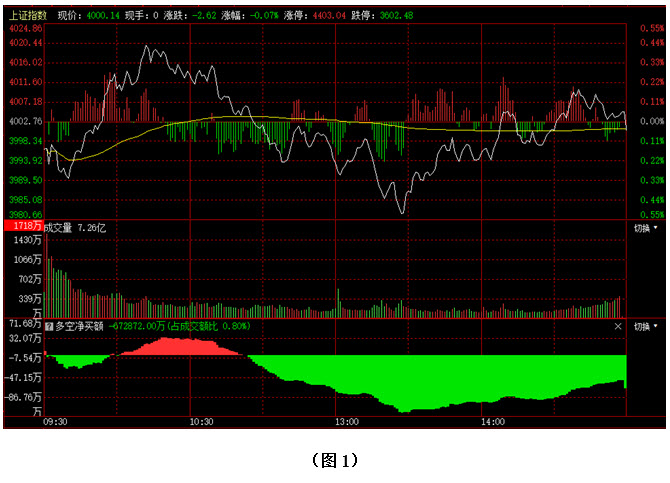Open the help icon beside 多空净买额

48,326
